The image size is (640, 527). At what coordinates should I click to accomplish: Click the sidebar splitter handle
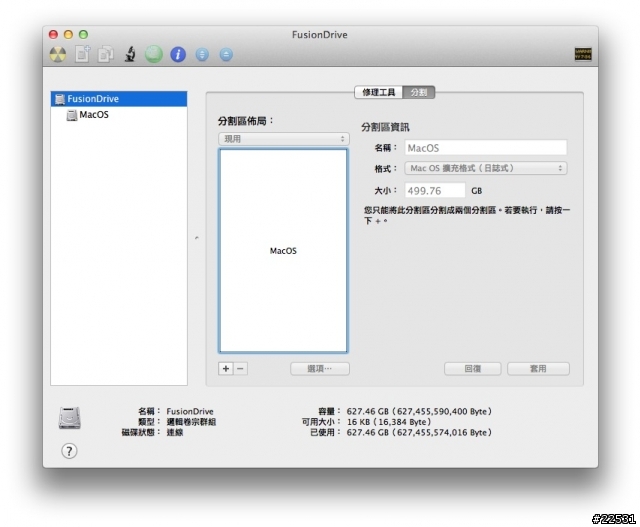(x=197, y=238)
